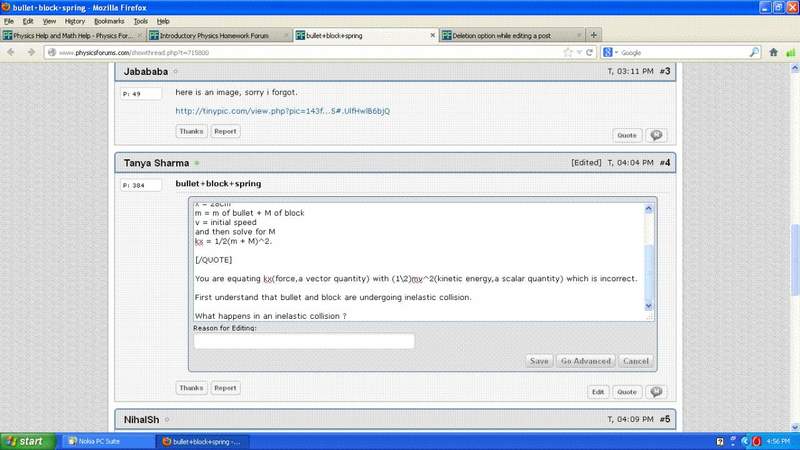This screenshot has width=800, height=450.
Task: Click the editor's vertical scrollbar thumb
Action: pos(648,273)
